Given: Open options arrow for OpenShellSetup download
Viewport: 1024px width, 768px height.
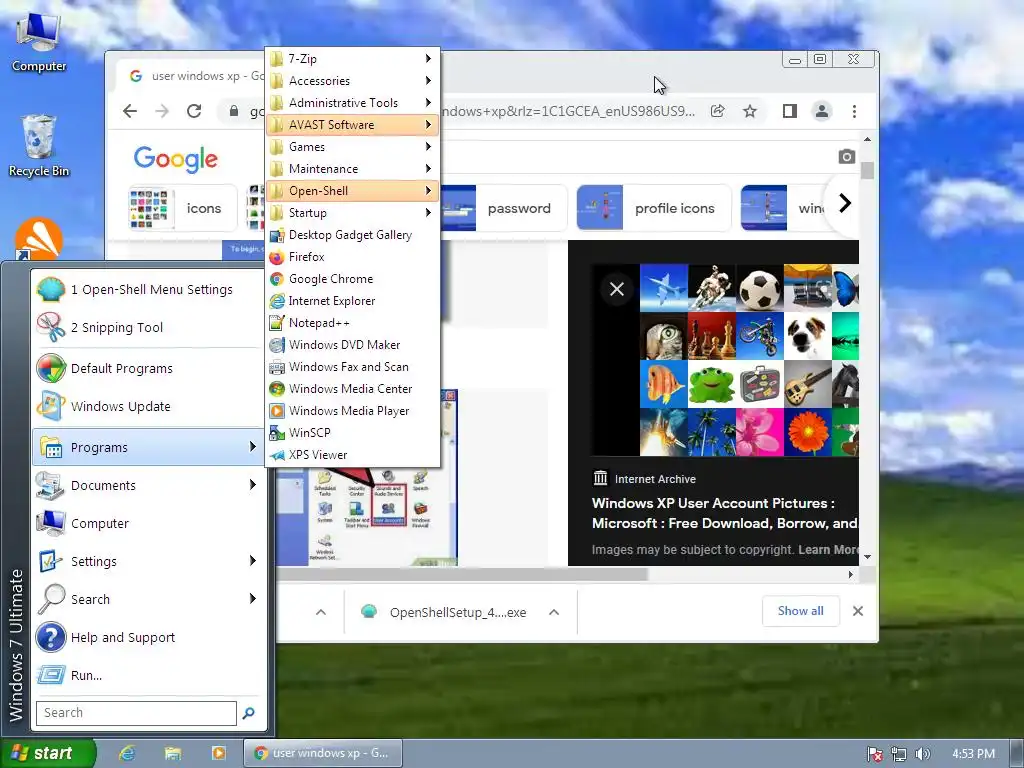Looking at the screenshot, I should [x=554, y=613].
